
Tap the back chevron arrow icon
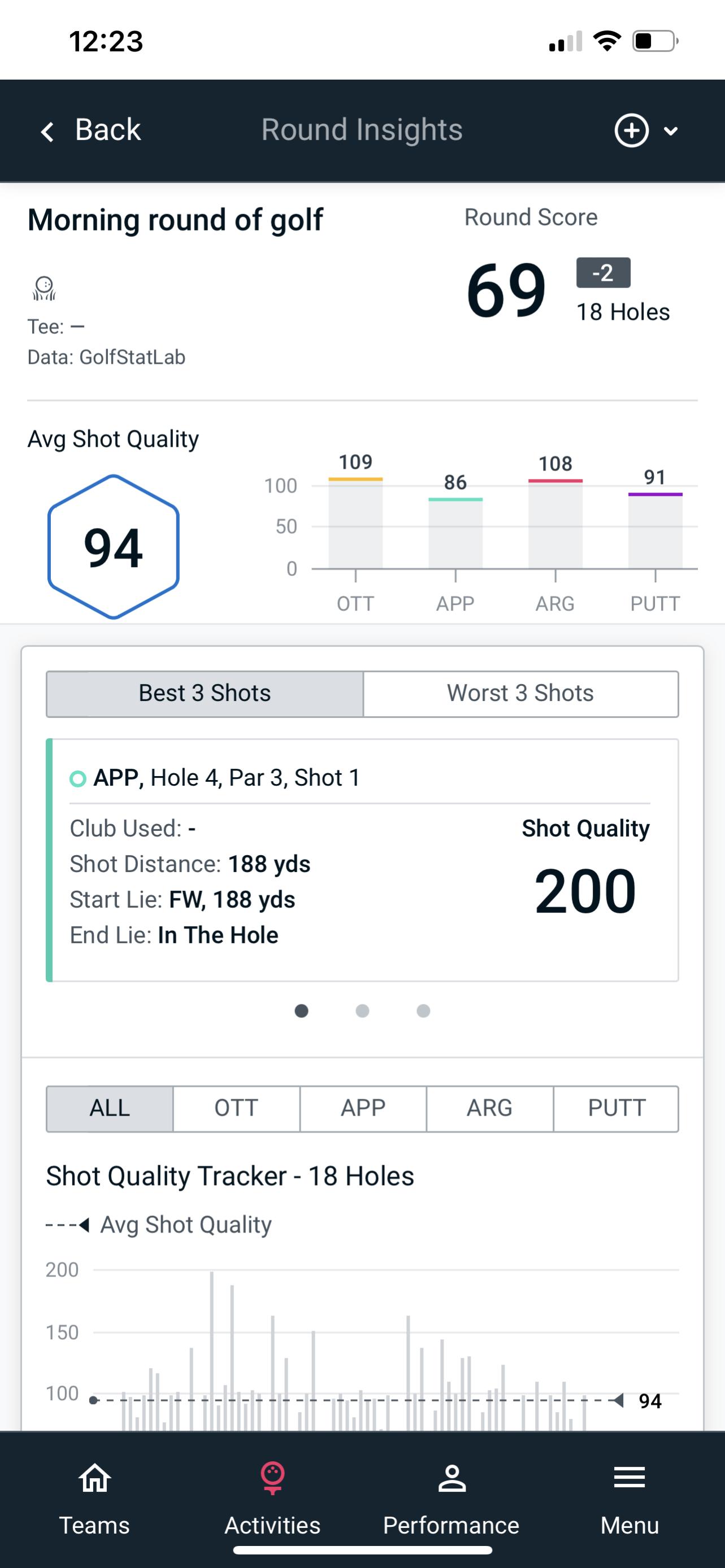(47, 132)
